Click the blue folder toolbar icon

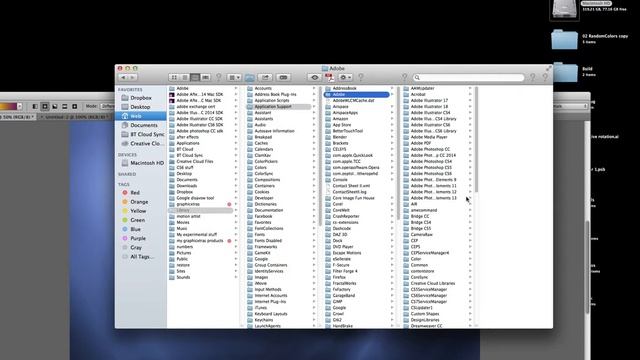click(x=250, y=78)
